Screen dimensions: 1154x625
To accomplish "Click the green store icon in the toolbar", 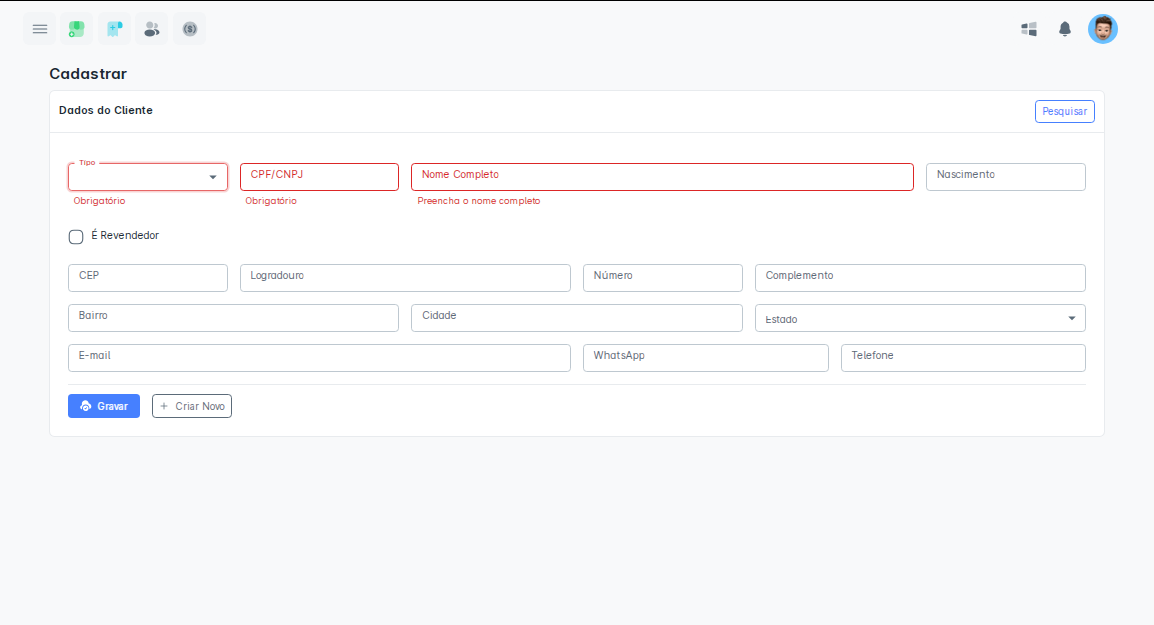I will pos(77,29).
